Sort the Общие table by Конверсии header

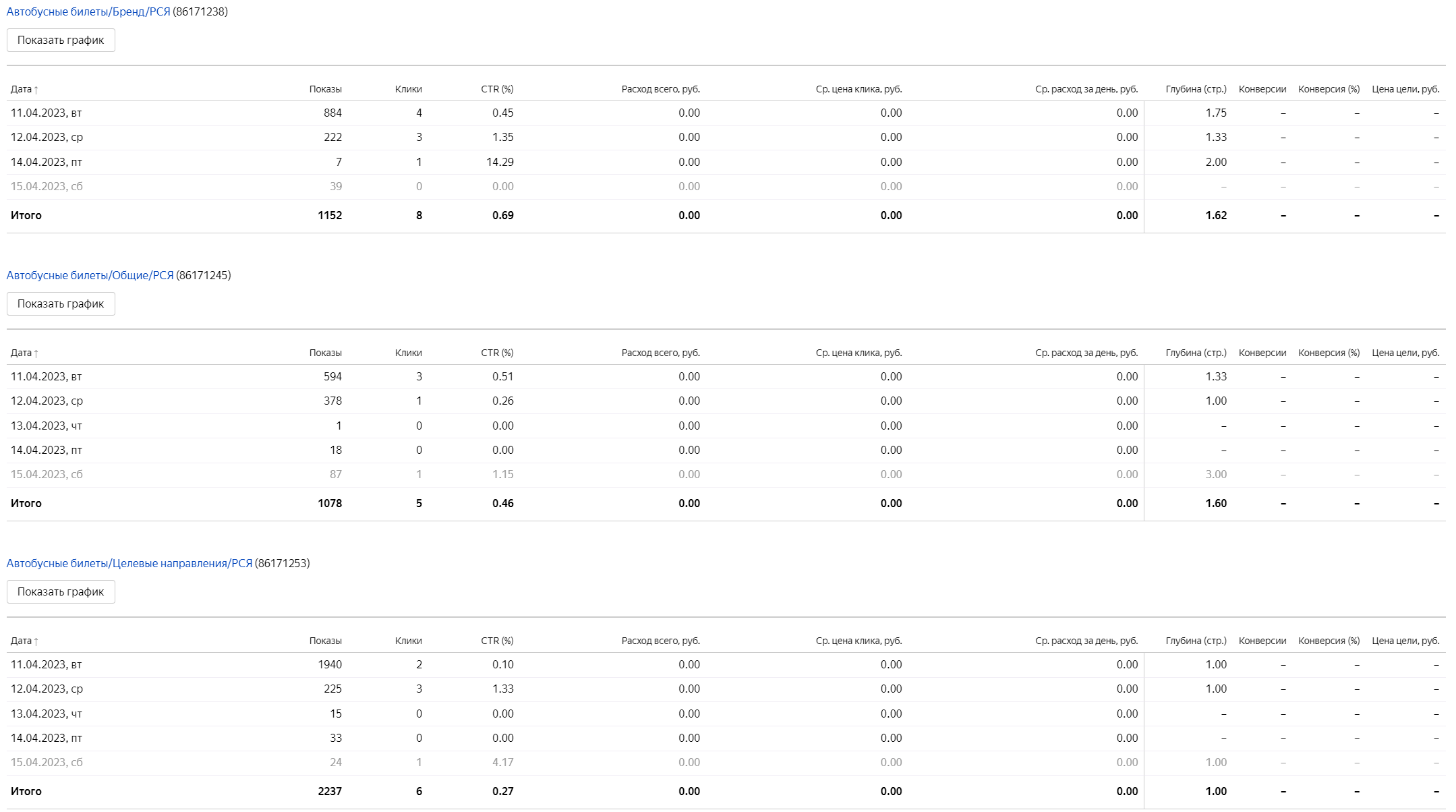(x=1262, y=353)
